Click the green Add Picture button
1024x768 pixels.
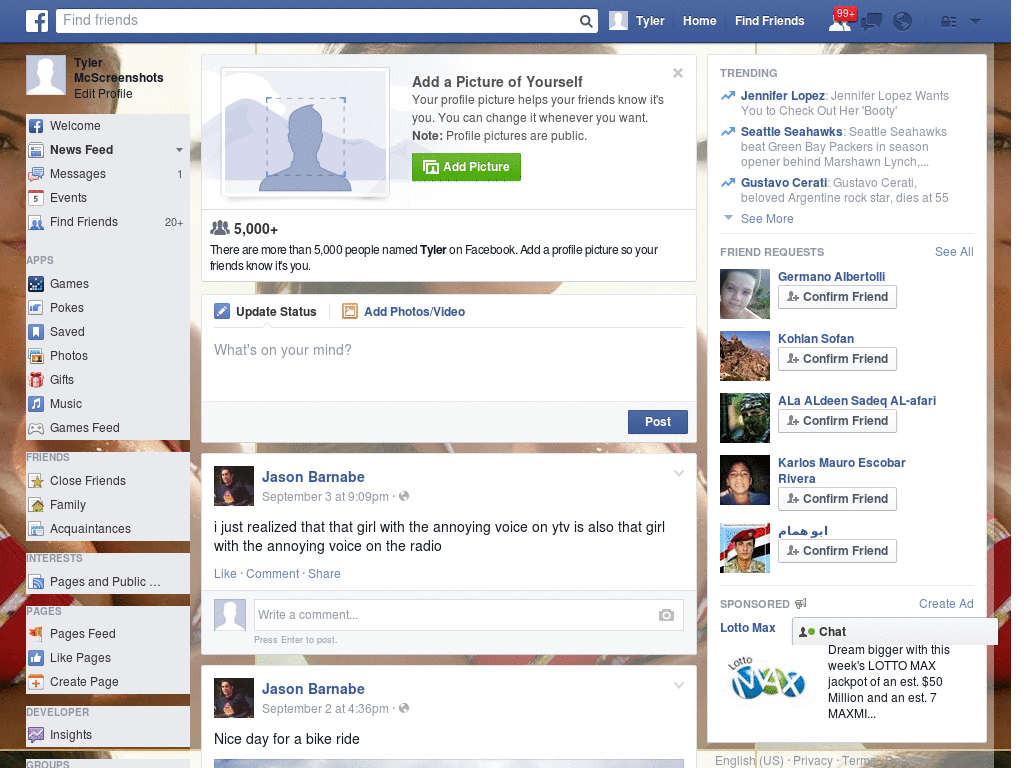coord(466,167)
